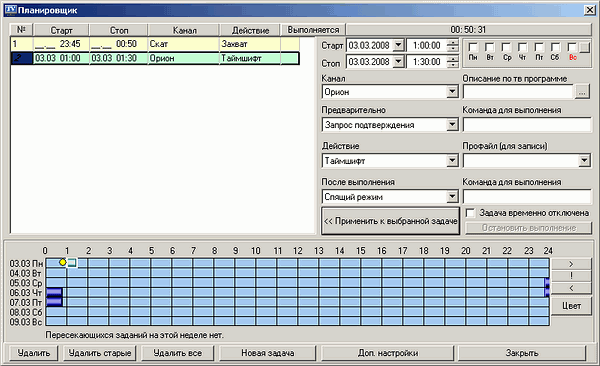Toggle the Пн weekday checkbox
The height and width of the screenshot is (366, 600).
tap(473, 47)
